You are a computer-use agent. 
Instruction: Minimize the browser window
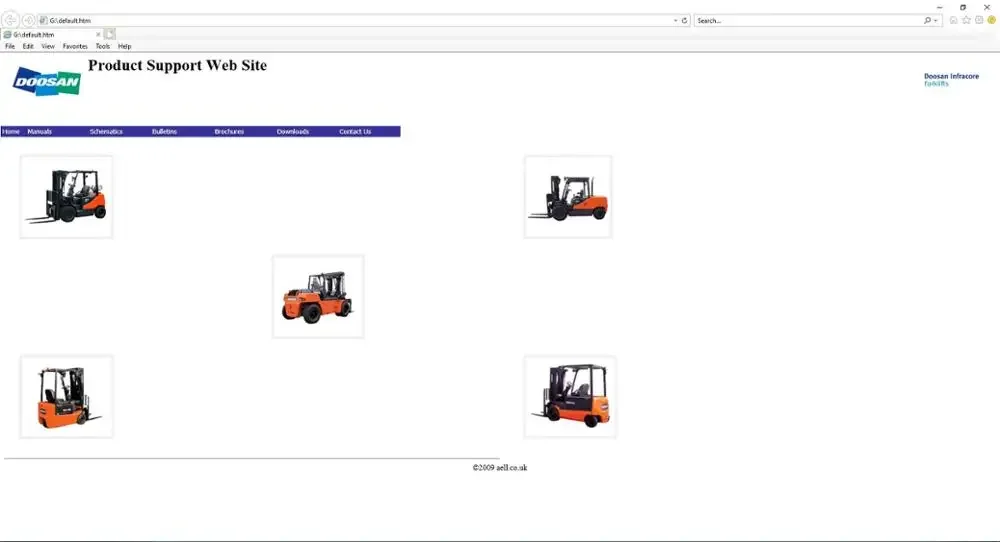coord(939,7)
